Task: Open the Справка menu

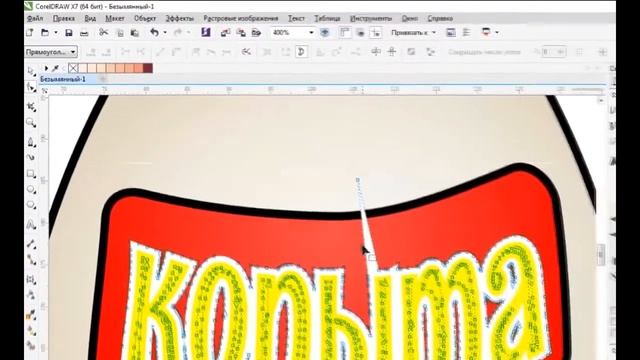Action: tap(440, 18)
